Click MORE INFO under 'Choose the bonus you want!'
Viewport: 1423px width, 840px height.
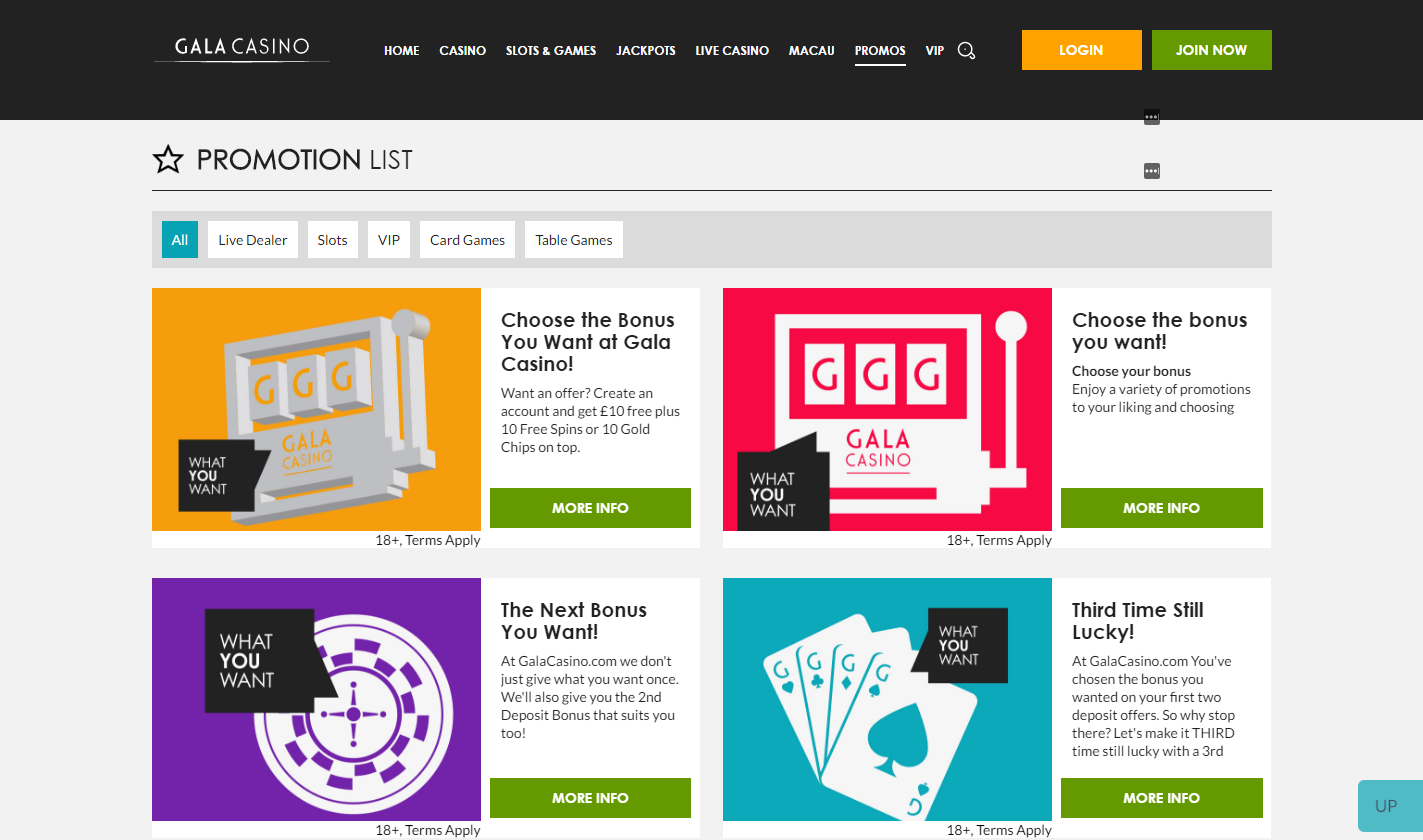pyautogui.click(x=1162, y=508)
